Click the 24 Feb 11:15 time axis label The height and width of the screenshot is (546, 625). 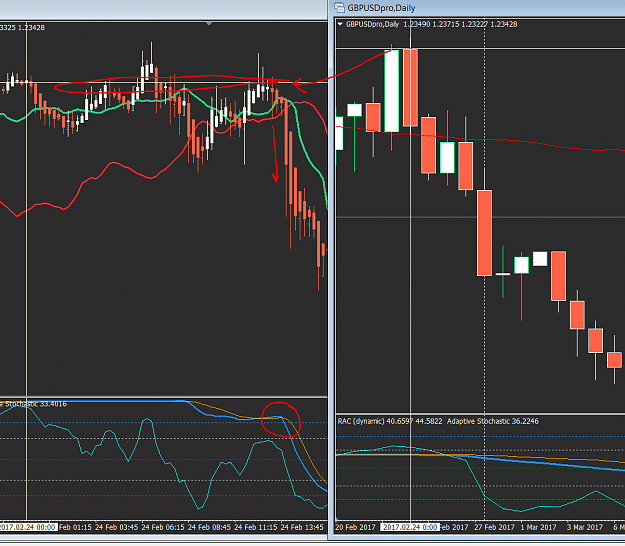point(256,527)
